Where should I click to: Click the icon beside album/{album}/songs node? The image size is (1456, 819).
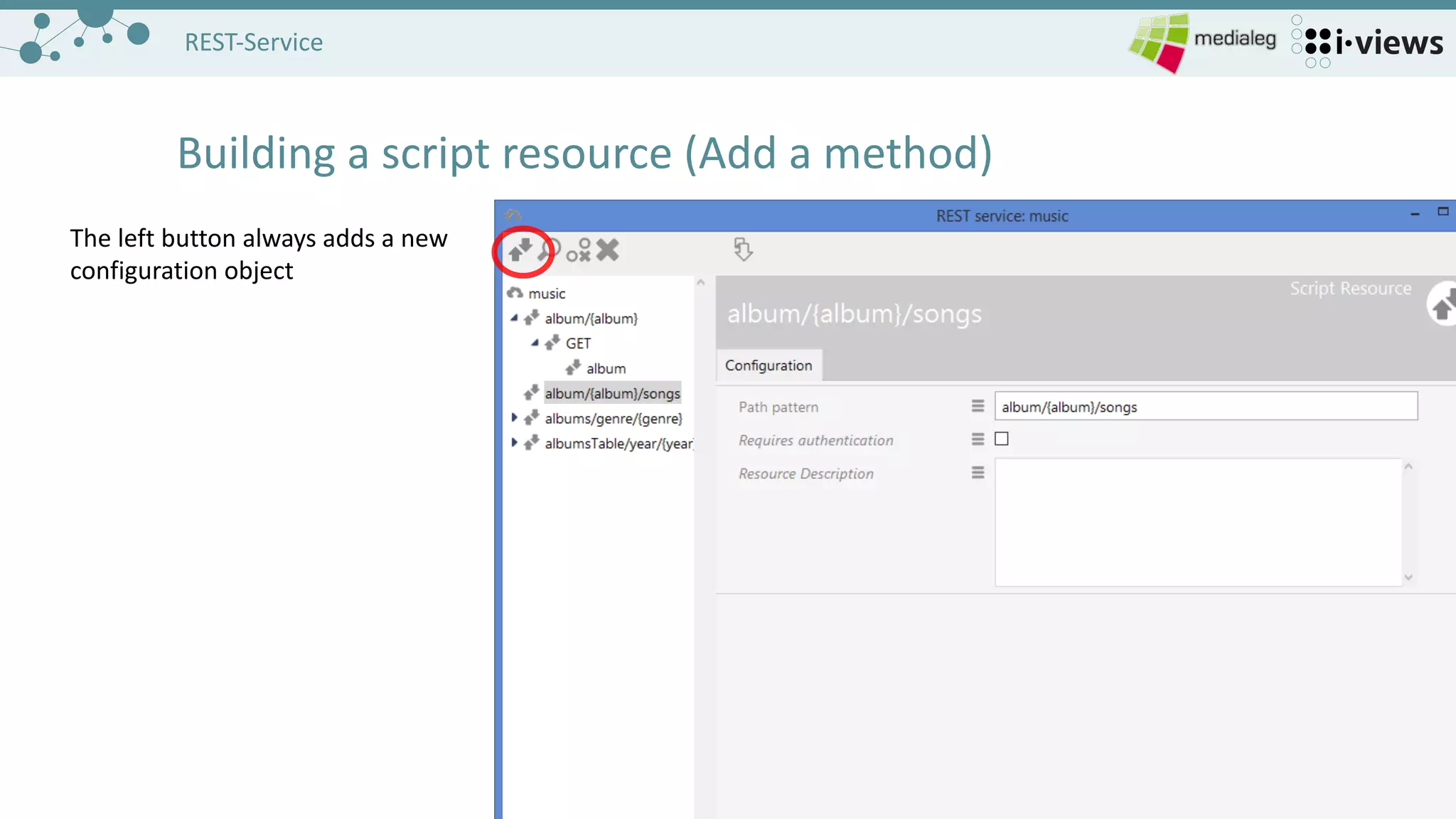(x=532, y=392)
